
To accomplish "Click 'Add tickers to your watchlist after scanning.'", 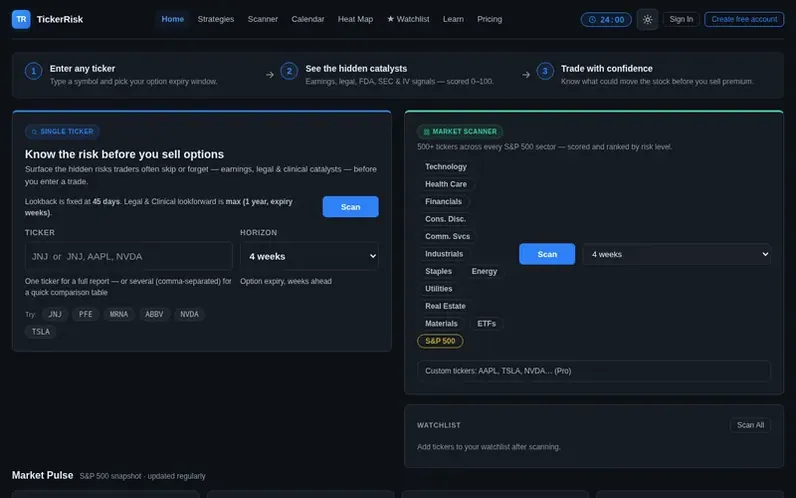I will (x=488, y=447).
